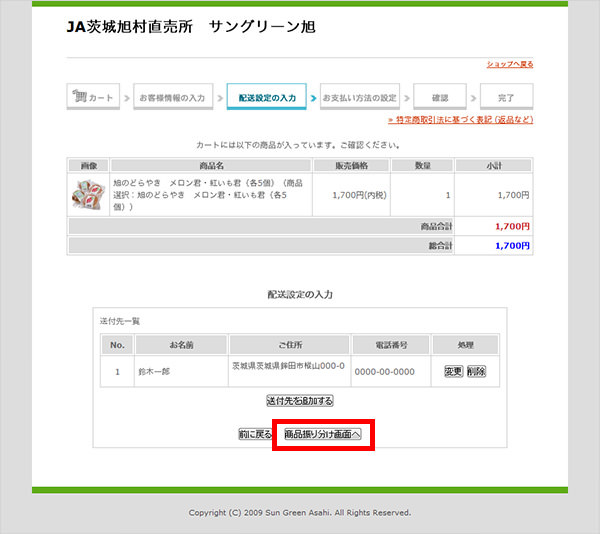The width and height of the screenshot is (600, 534).
Task: Click the cart icon in the step bar
Action: pos(78,98)
